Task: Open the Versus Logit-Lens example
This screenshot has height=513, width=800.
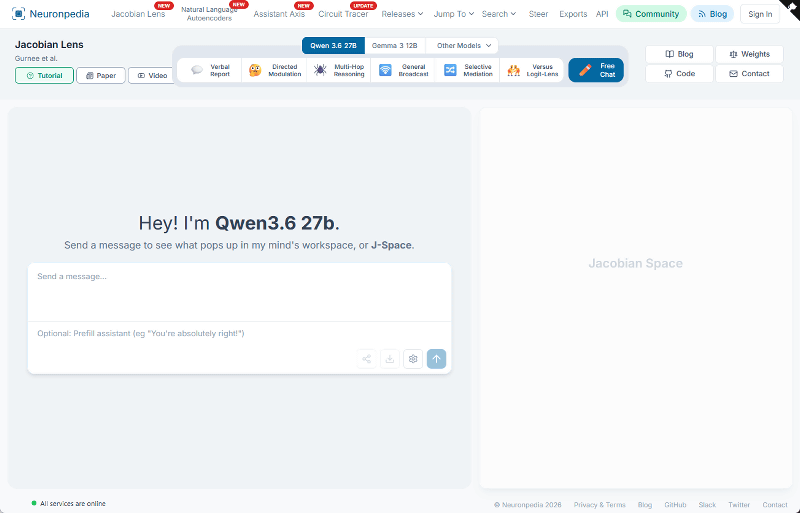Action: (532, 70)
